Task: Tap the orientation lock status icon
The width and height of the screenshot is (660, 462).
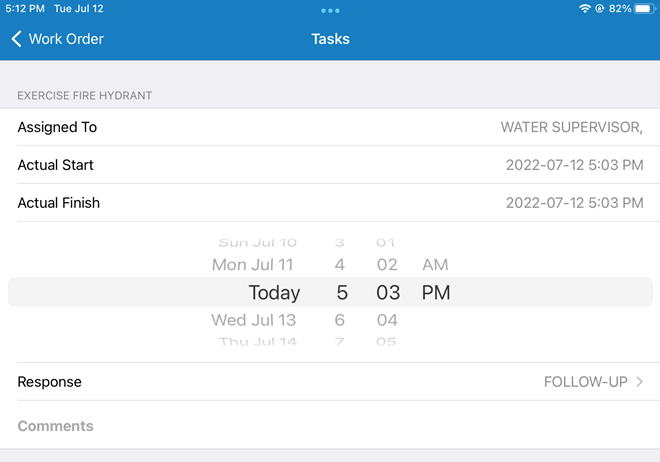Action: 599,8
